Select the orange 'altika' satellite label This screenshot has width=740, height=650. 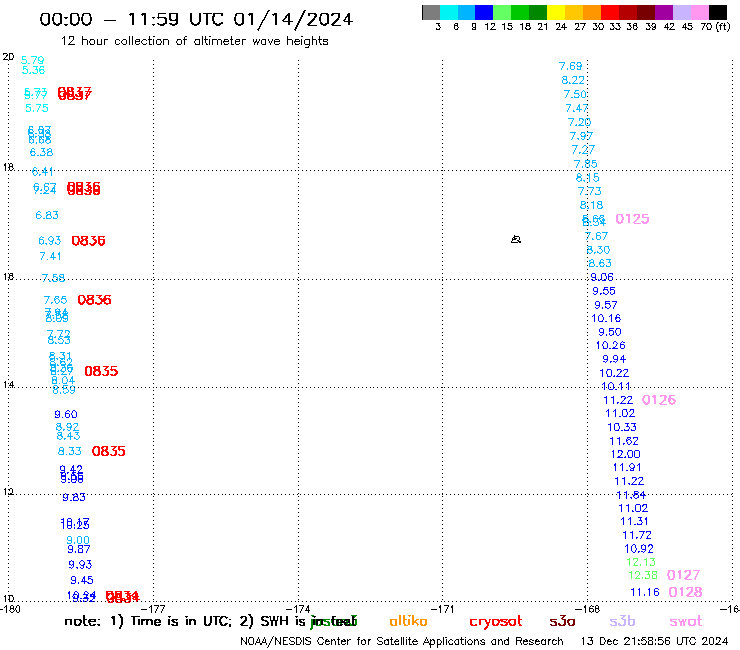point(408,621)
